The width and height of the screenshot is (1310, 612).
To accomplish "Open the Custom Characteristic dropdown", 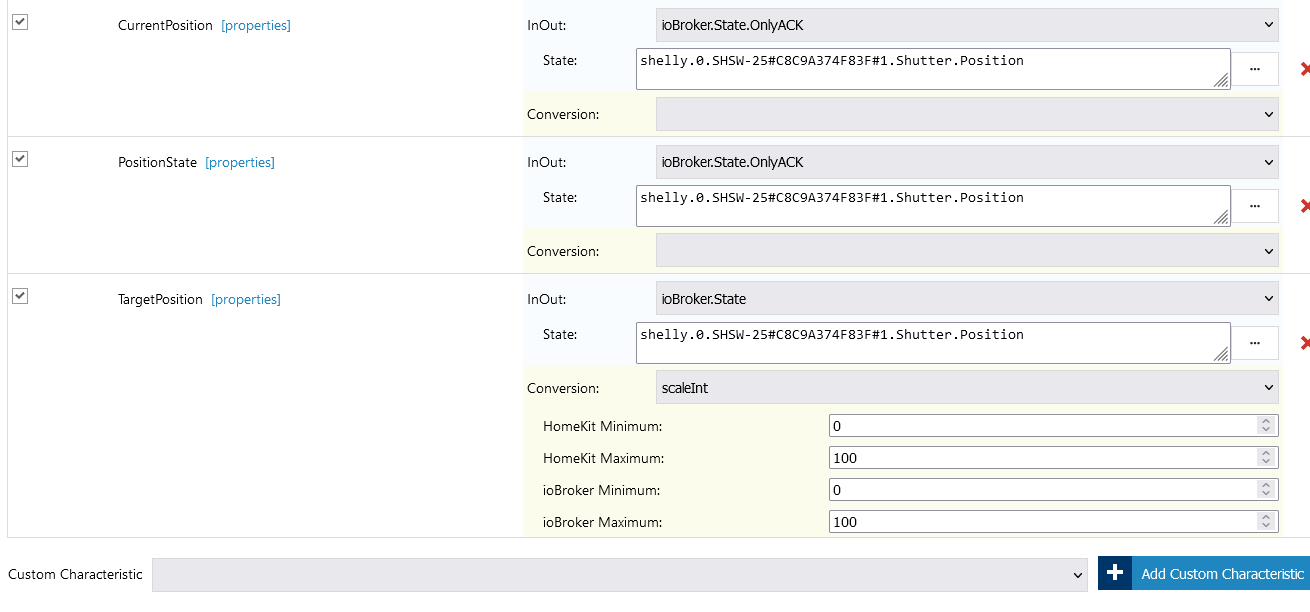I will [x=619, y=575].
